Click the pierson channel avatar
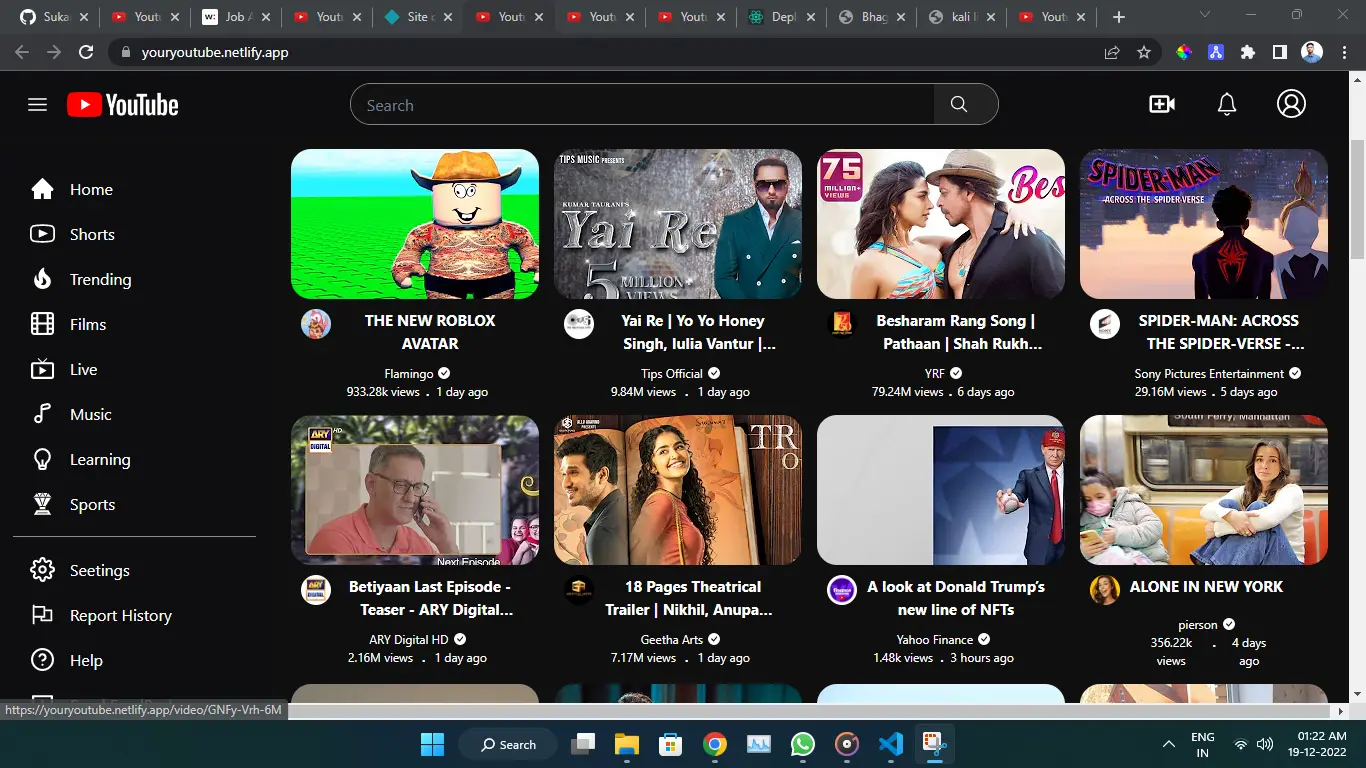This screenshot has width=1366, height=768. 1105,590
